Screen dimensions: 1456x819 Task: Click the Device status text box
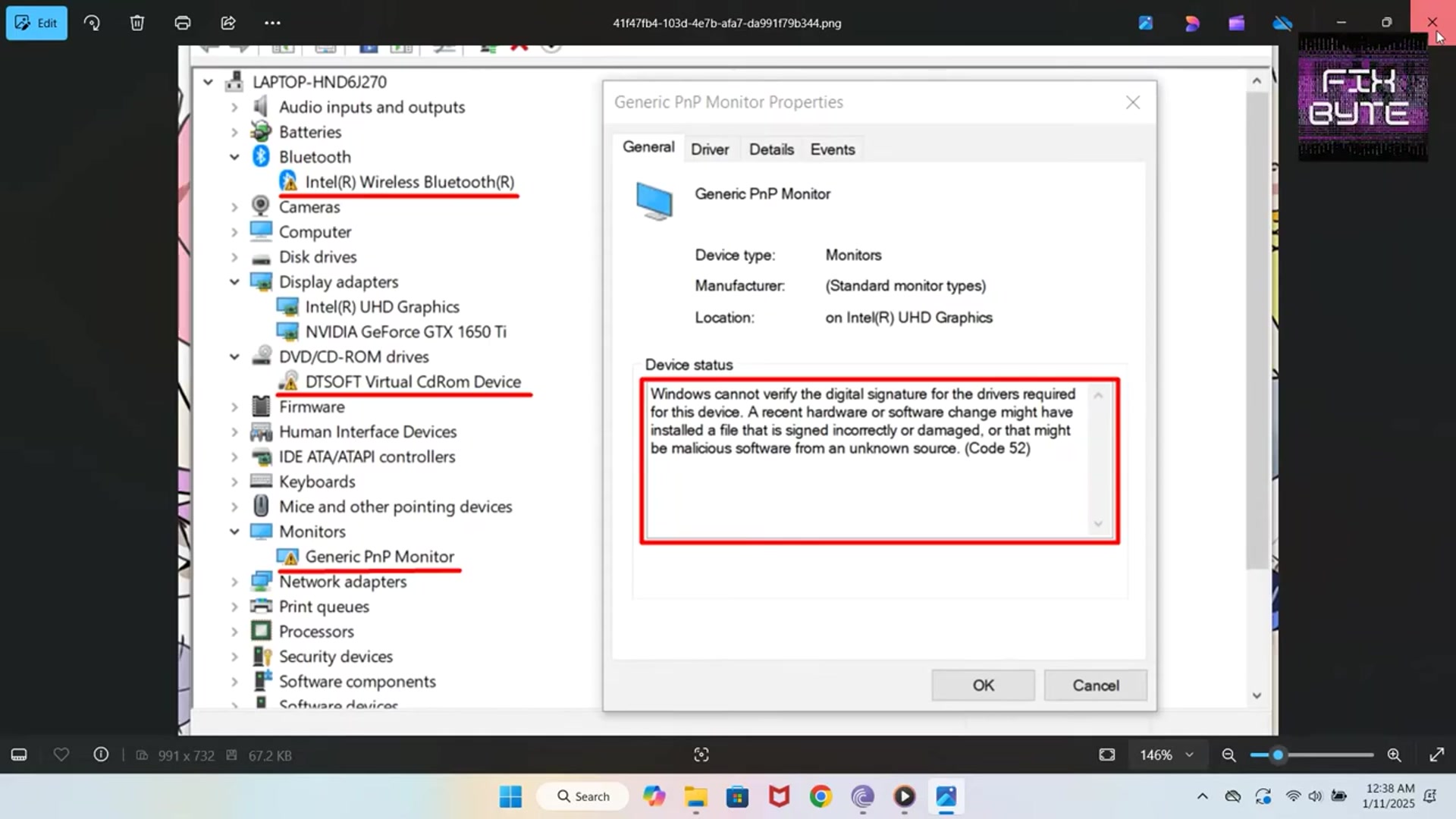880,461
